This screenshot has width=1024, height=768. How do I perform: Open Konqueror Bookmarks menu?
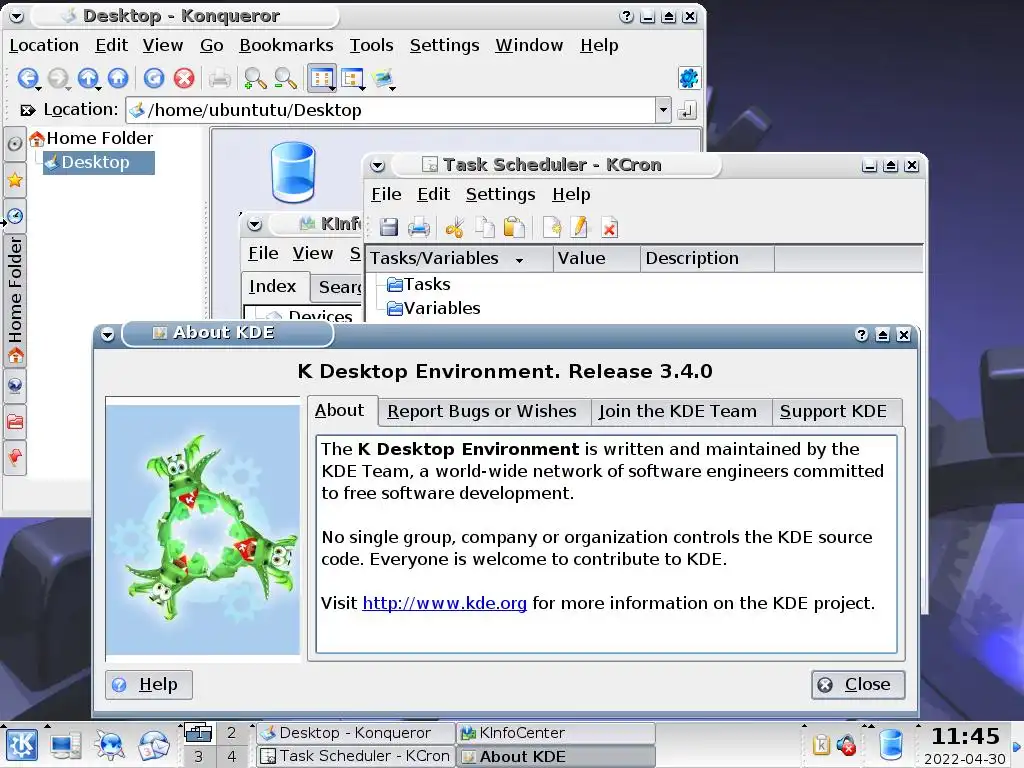(x=286, y=45)
